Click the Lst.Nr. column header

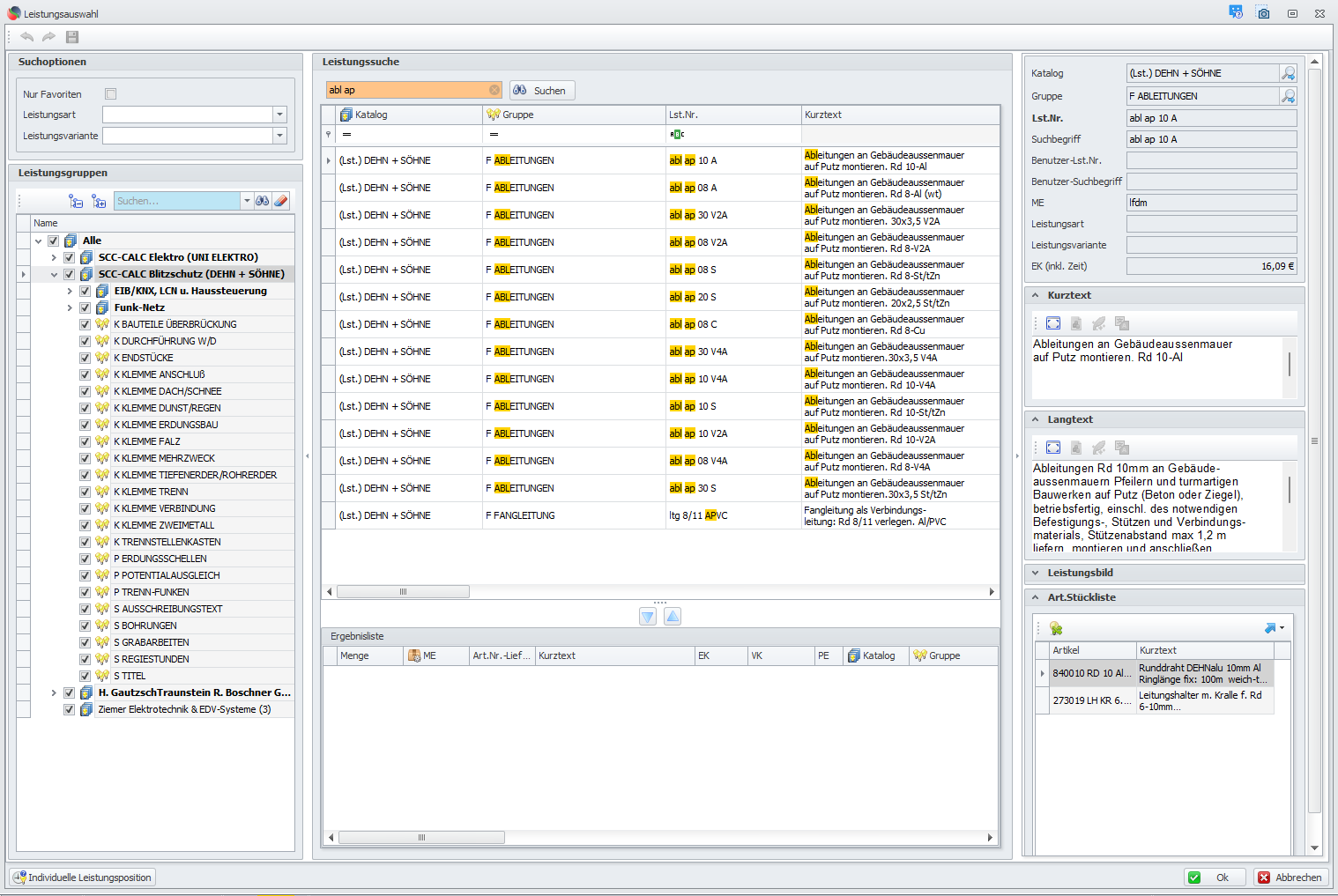tap(732, 115)
